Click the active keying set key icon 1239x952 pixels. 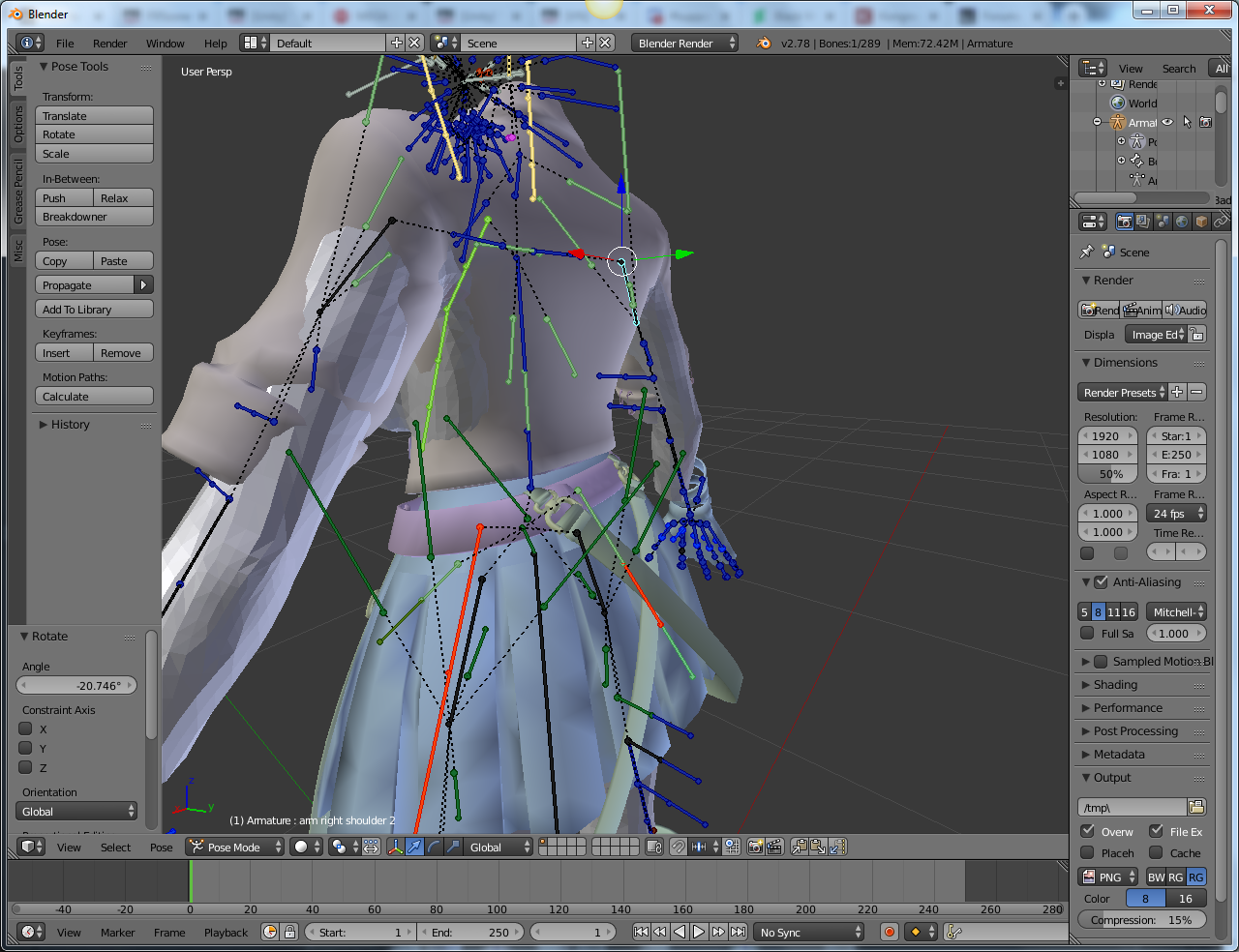[953, 932]
